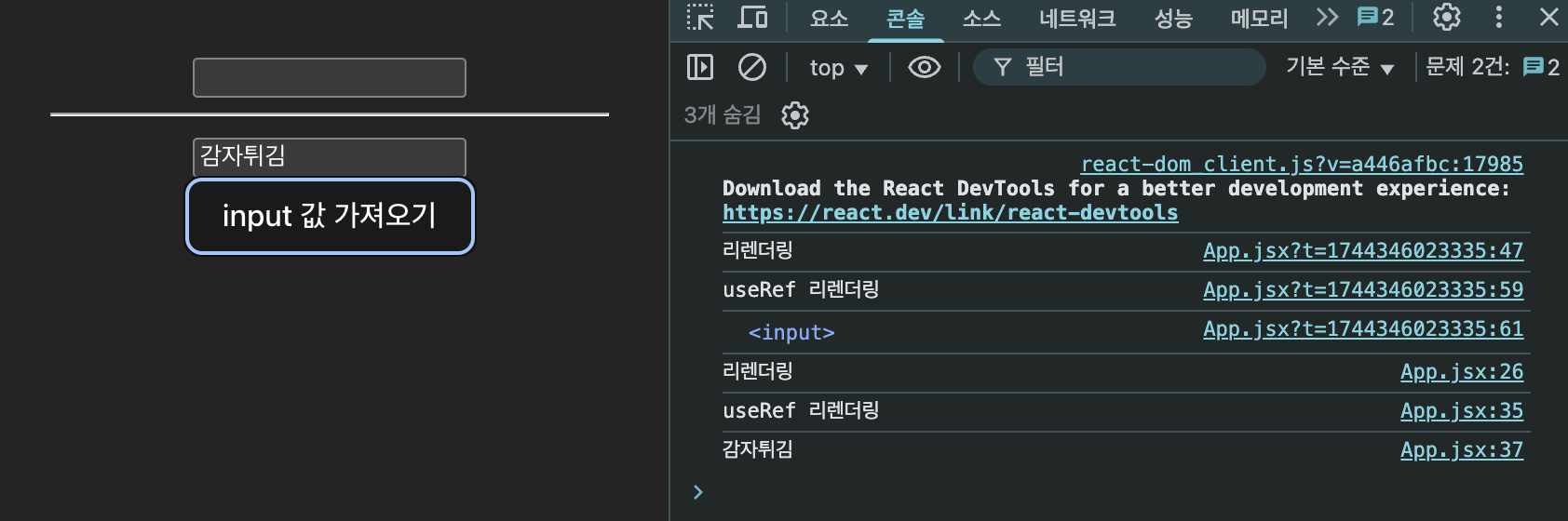Screen dimensions: 1568x521
Task: Toggle the console sidebar icon
Action: [x=700, y=67]
